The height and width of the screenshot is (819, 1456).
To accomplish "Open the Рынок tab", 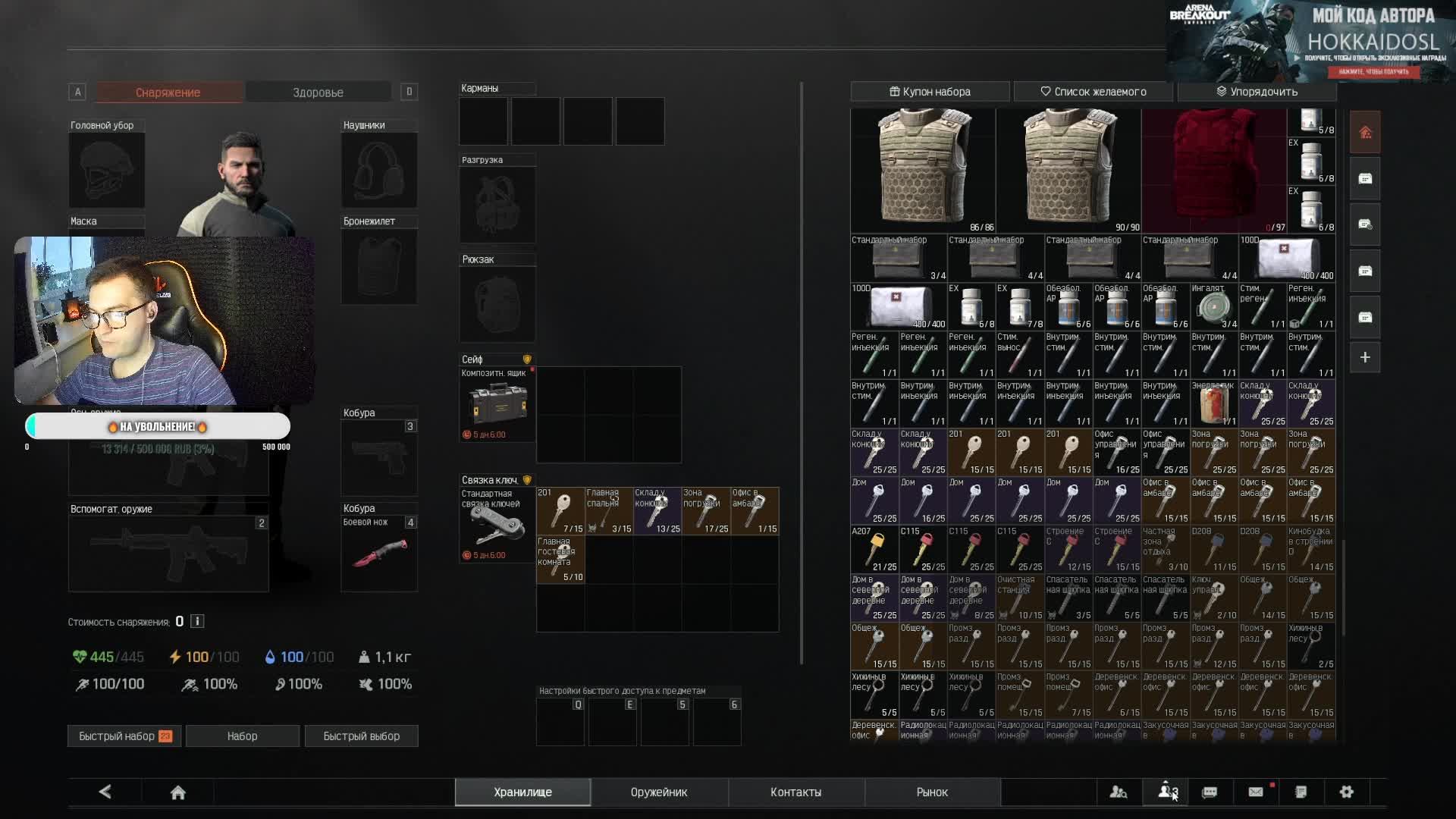I will (x=931, y=792).
